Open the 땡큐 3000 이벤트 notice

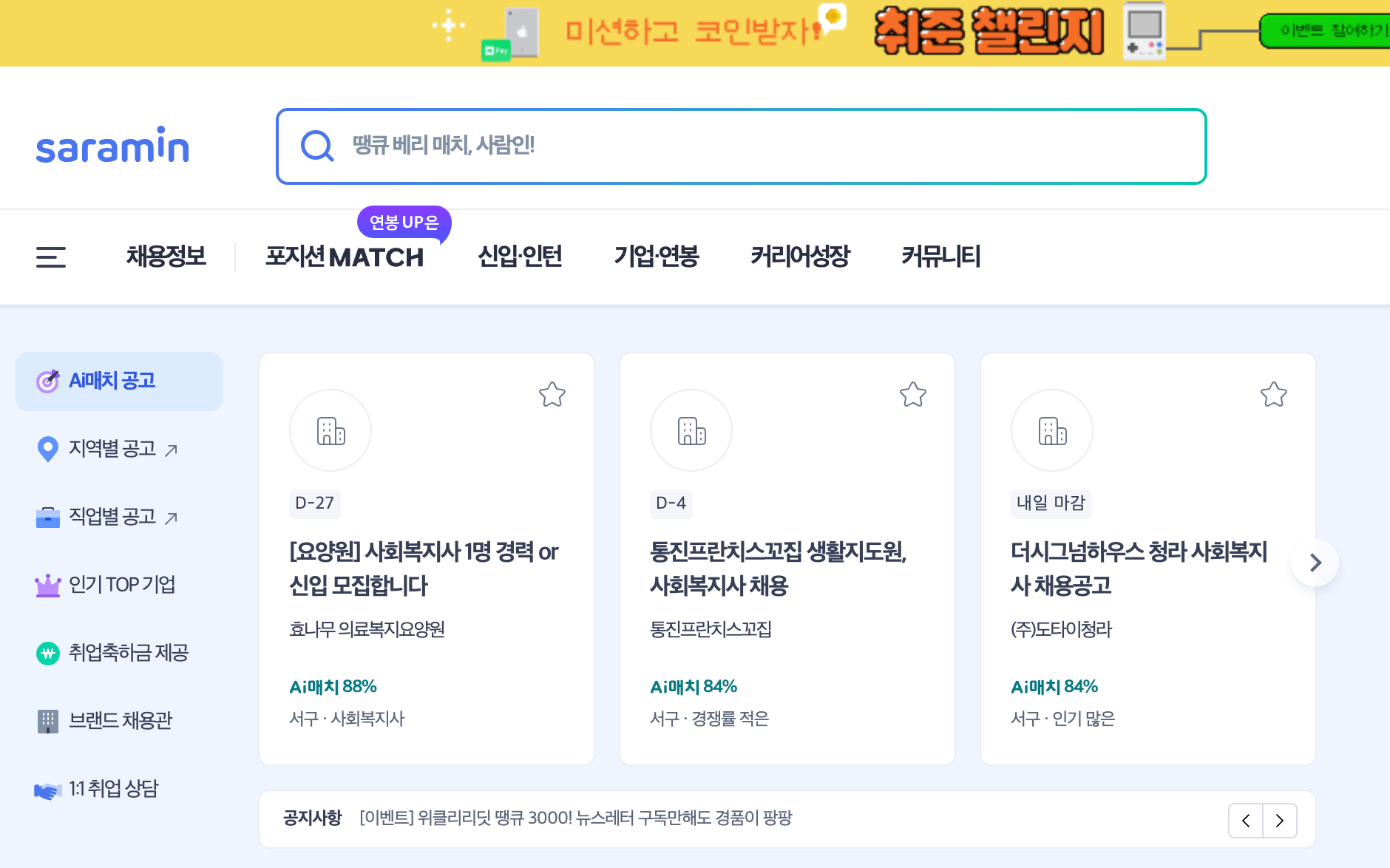coord(575,819)
